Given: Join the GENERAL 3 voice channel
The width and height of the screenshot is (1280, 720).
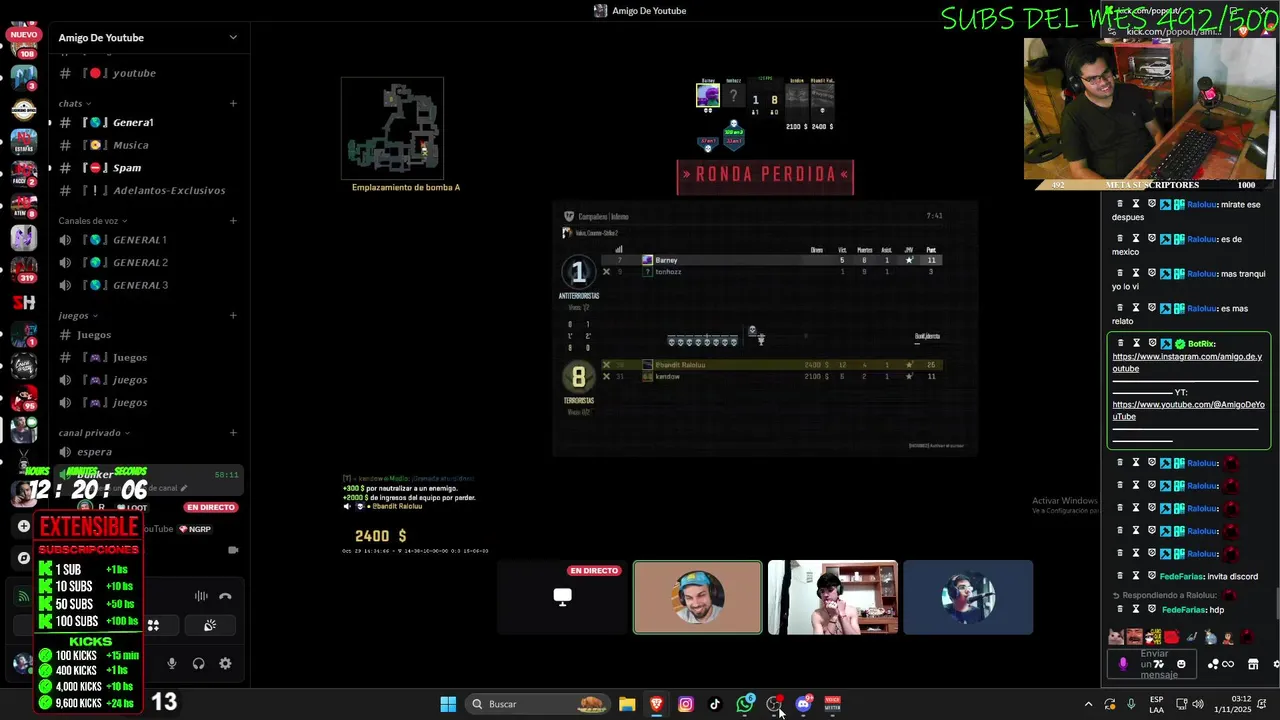Looking at the screenshot, I should click(148, 285).
